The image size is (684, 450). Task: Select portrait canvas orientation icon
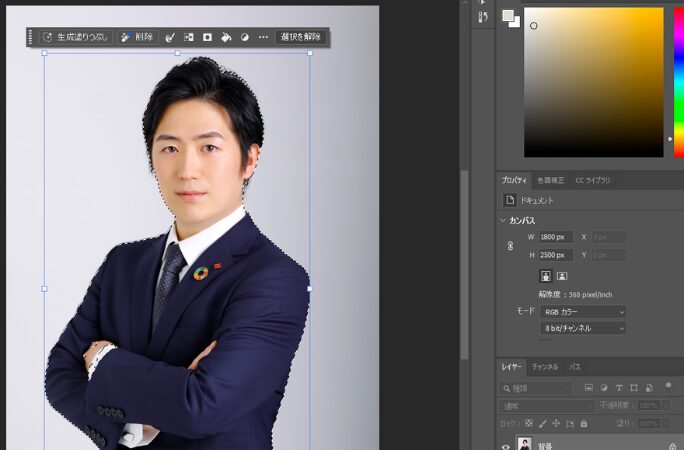coord(546,275)
